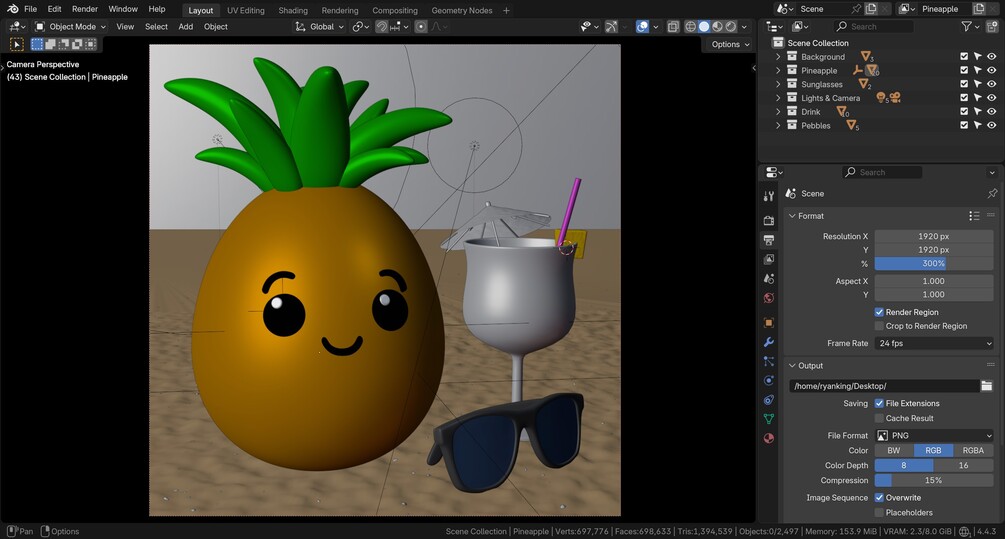Viewport: 1005px width, 539px height.
Task: Open the Tool properties tab
Action: click(x=768, y=196)
